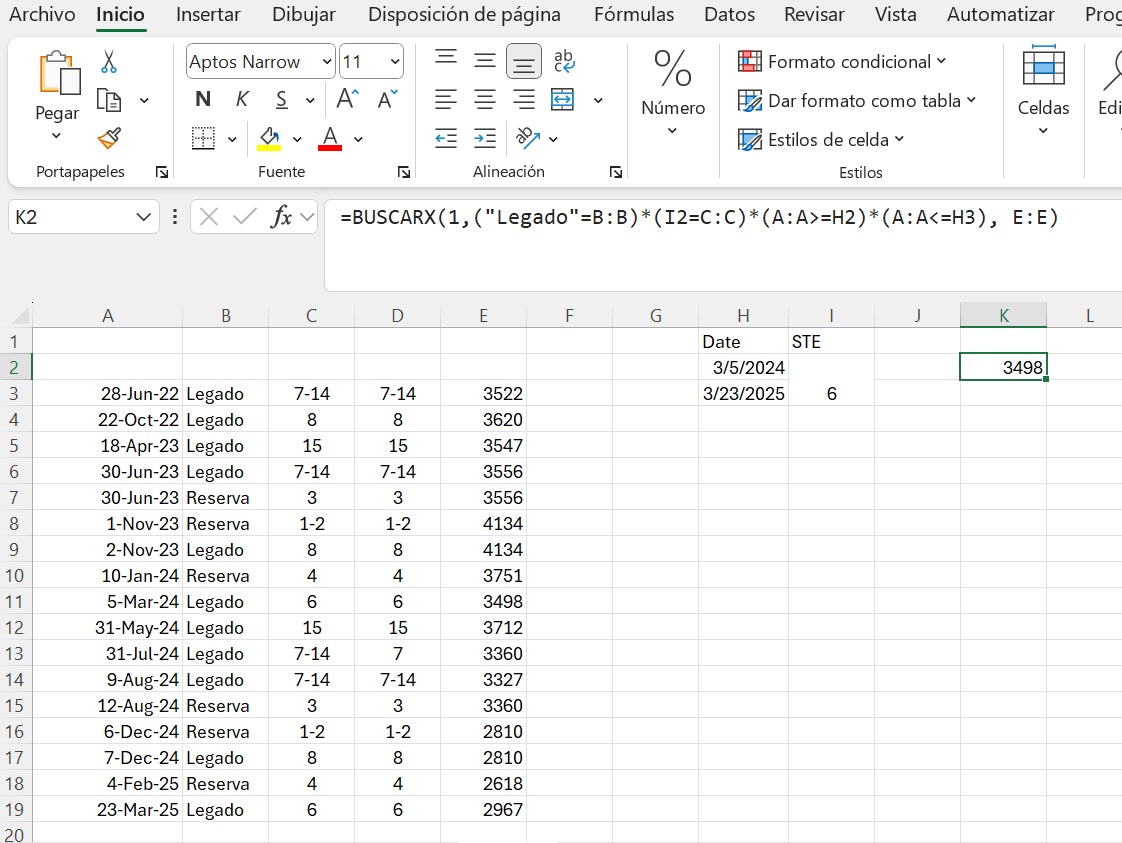Click the text orientation icon

click(x=528, y=138)
